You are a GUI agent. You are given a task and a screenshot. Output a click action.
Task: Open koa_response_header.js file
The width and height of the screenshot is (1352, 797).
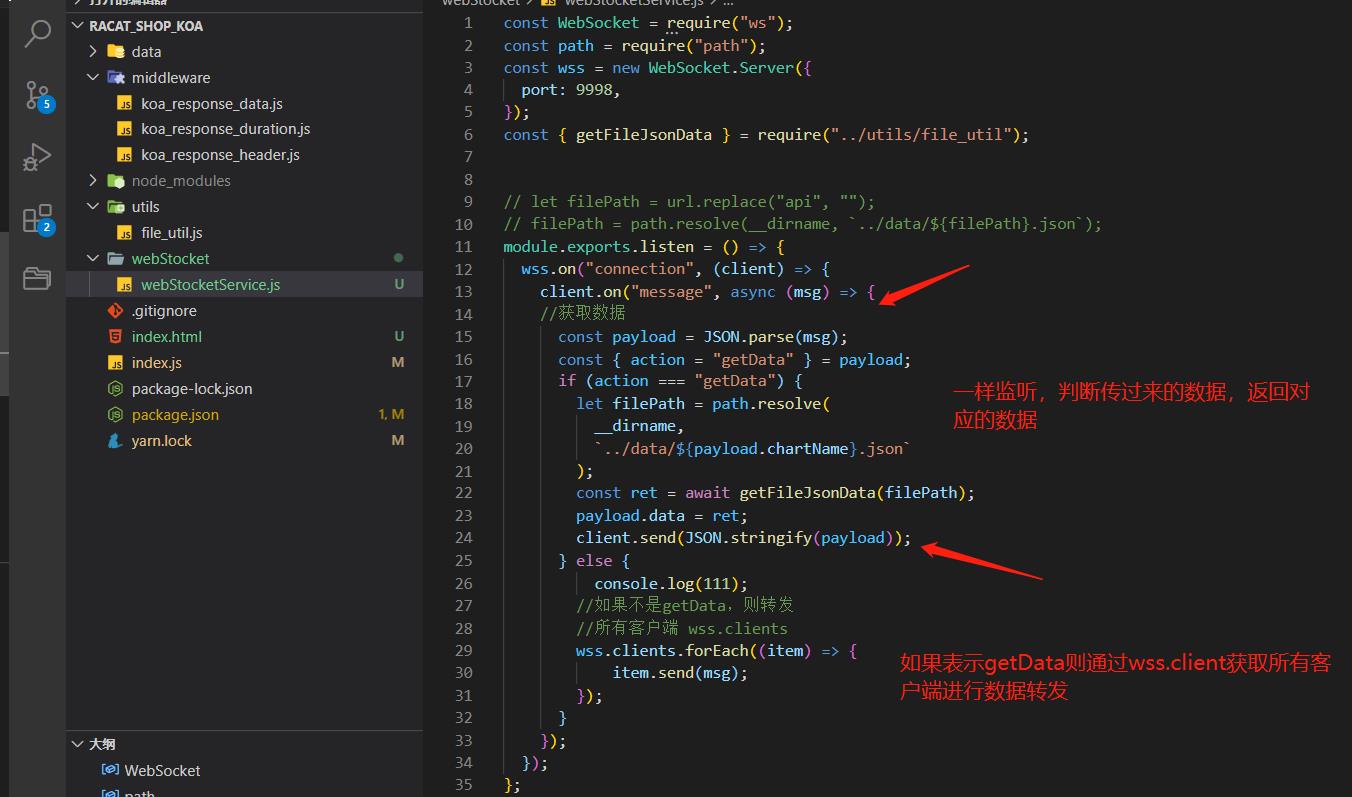244,155
